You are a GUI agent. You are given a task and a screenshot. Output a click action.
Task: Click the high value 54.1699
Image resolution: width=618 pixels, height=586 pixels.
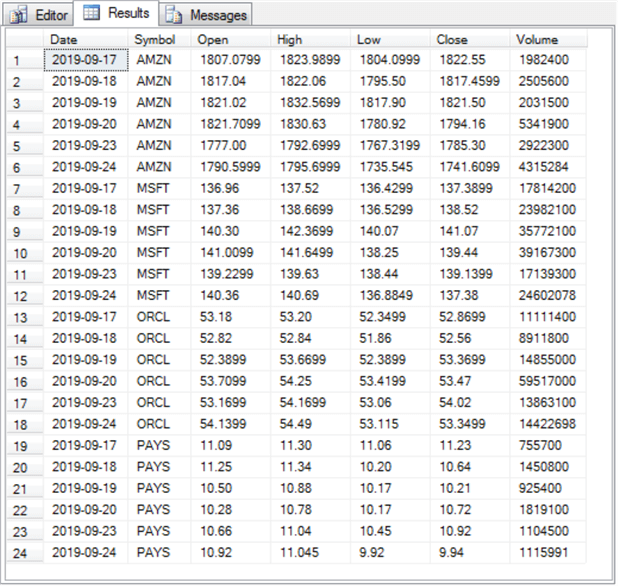pos(310,402)
